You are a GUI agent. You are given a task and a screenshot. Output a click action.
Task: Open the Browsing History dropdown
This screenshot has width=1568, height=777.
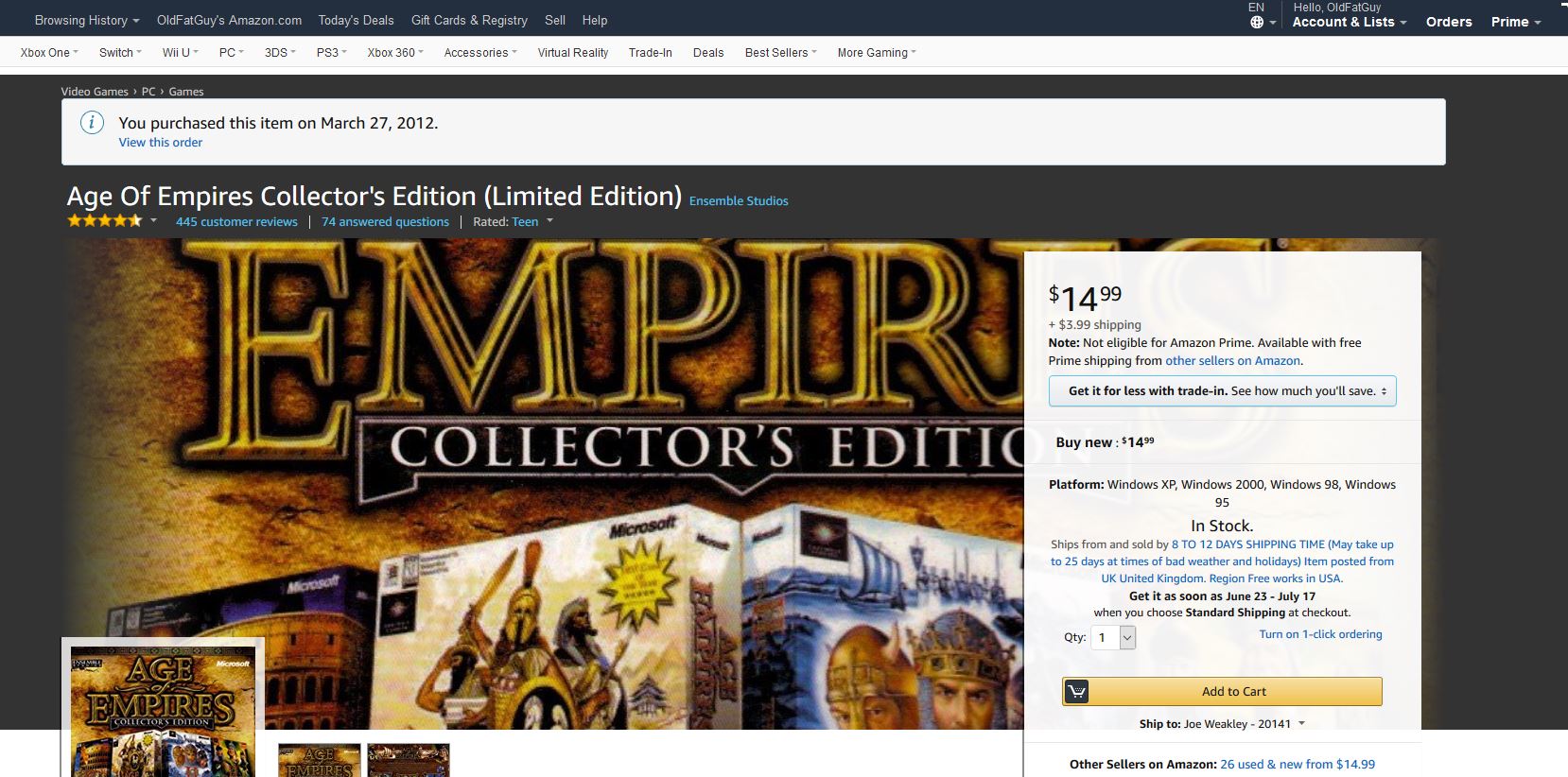87,20
